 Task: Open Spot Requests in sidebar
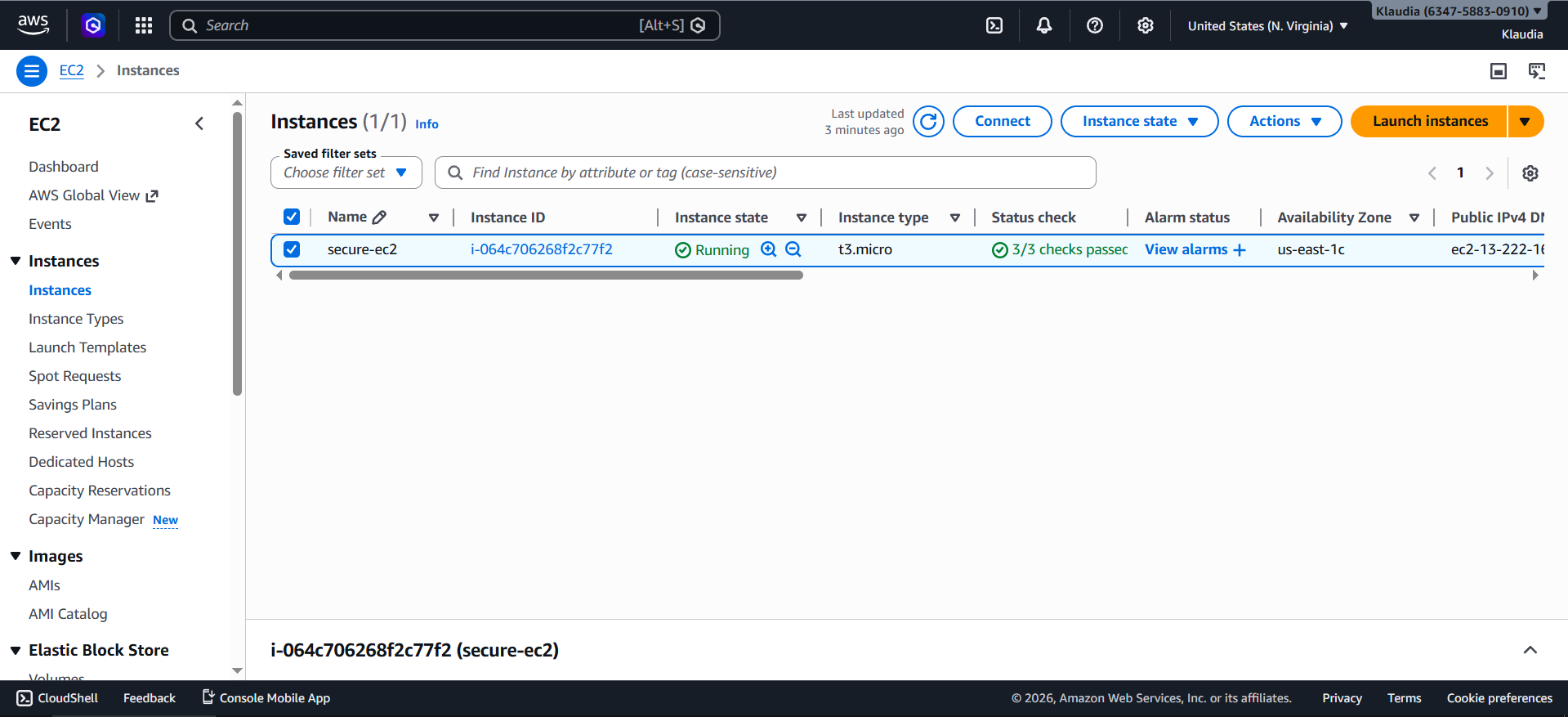coord(74,376)
